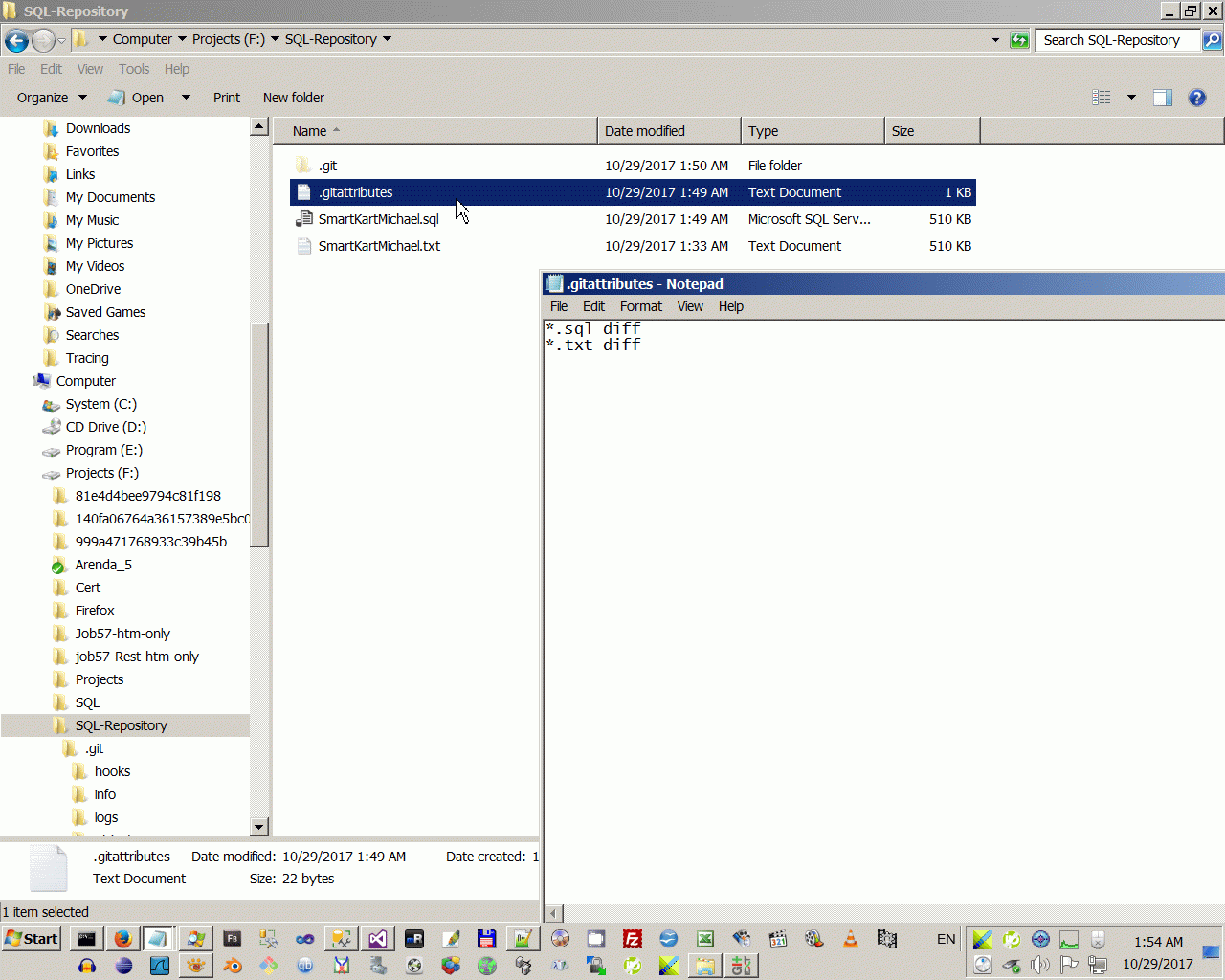Viewport: 1225px width, 980px height.
Task: Focus the Search SQL-Repository field
Action: tap(1118, 40)
